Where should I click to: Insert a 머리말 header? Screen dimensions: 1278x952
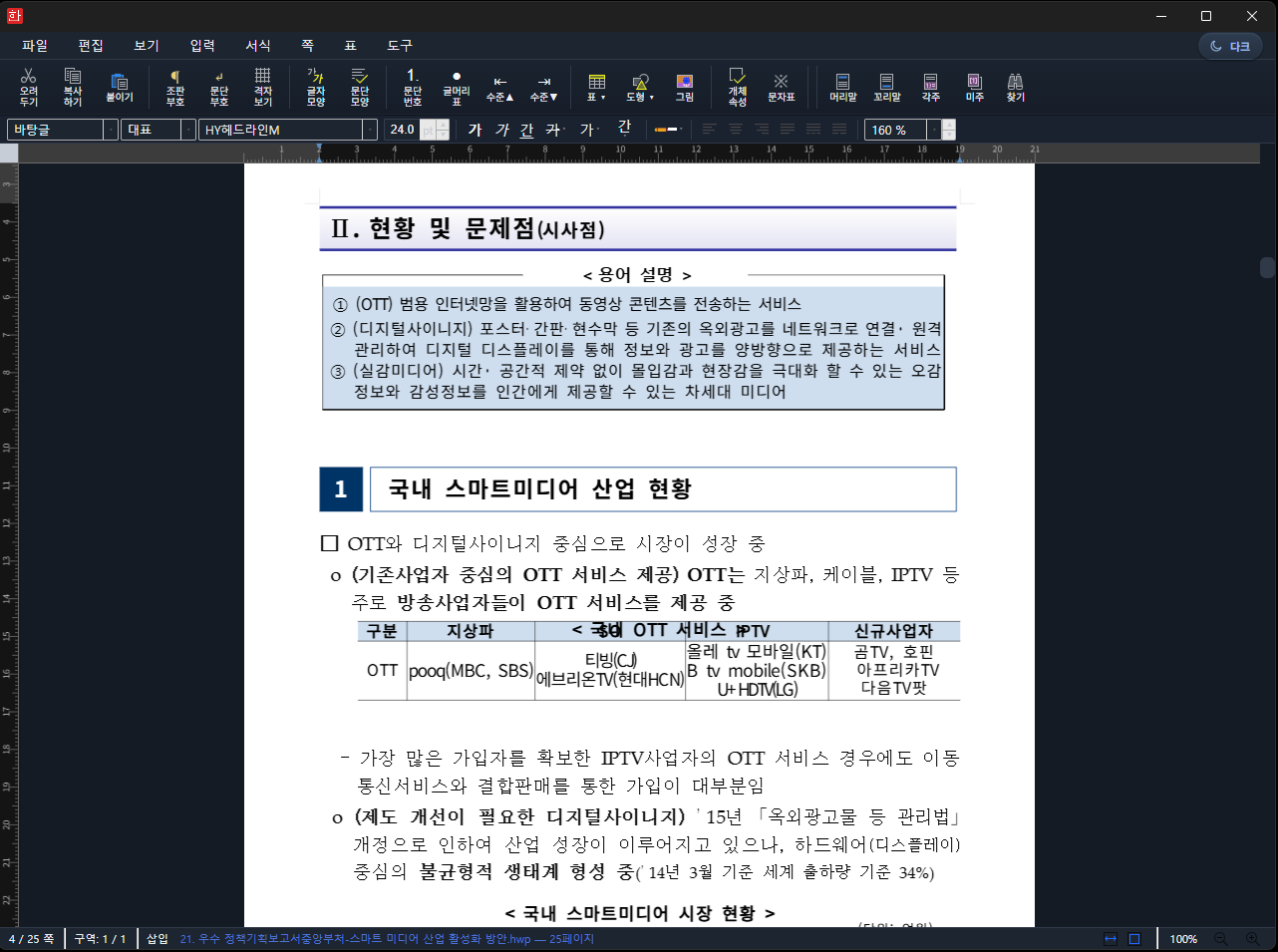coord(843,87)
